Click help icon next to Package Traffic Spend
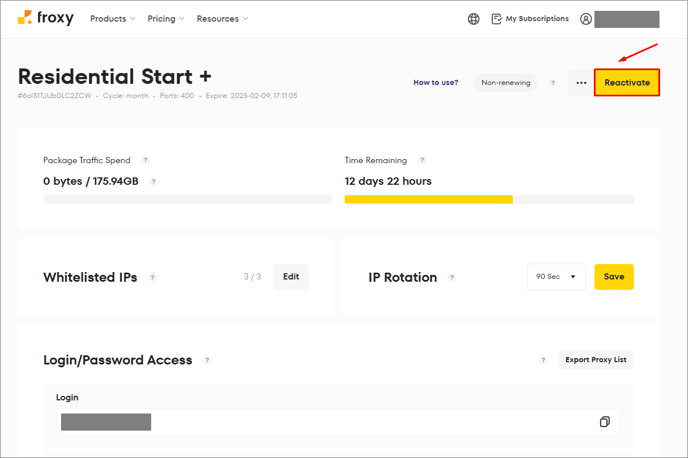The height and width of the screenshot is (458, 688). (146, 160)
